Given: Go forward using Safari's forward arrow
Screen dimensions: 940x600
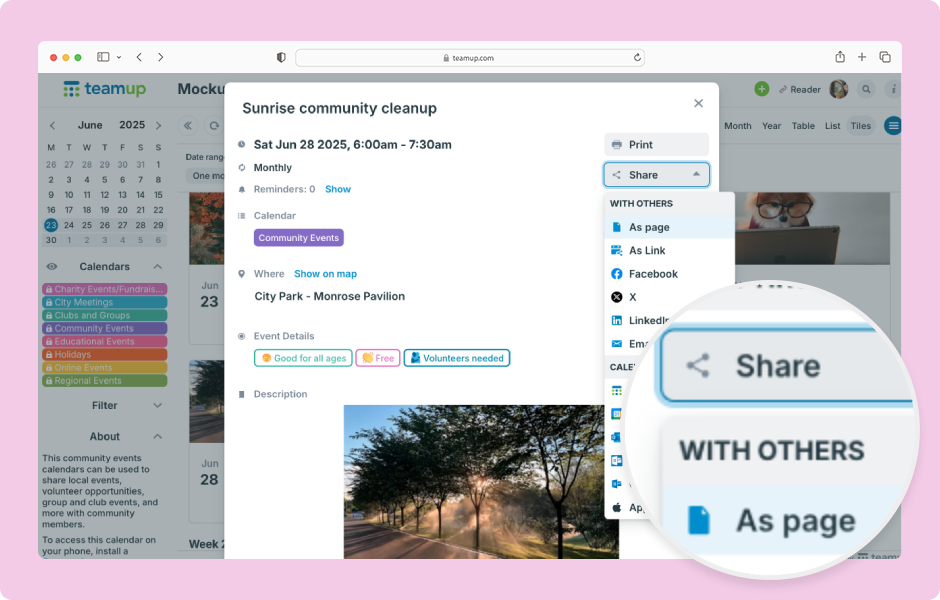Looking at the screenshot, I should [160, 57].
